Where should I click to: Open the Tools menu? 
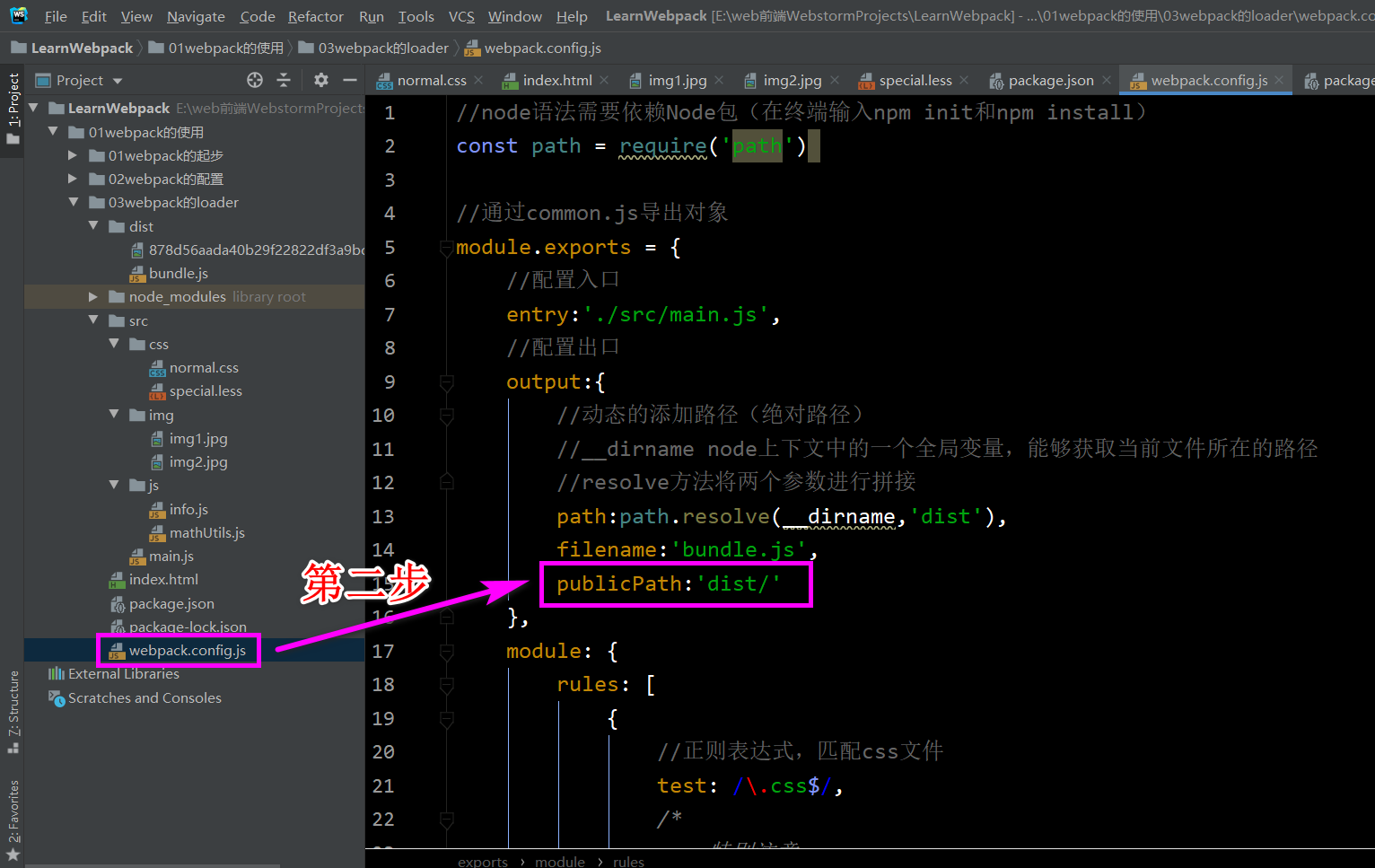416,16
